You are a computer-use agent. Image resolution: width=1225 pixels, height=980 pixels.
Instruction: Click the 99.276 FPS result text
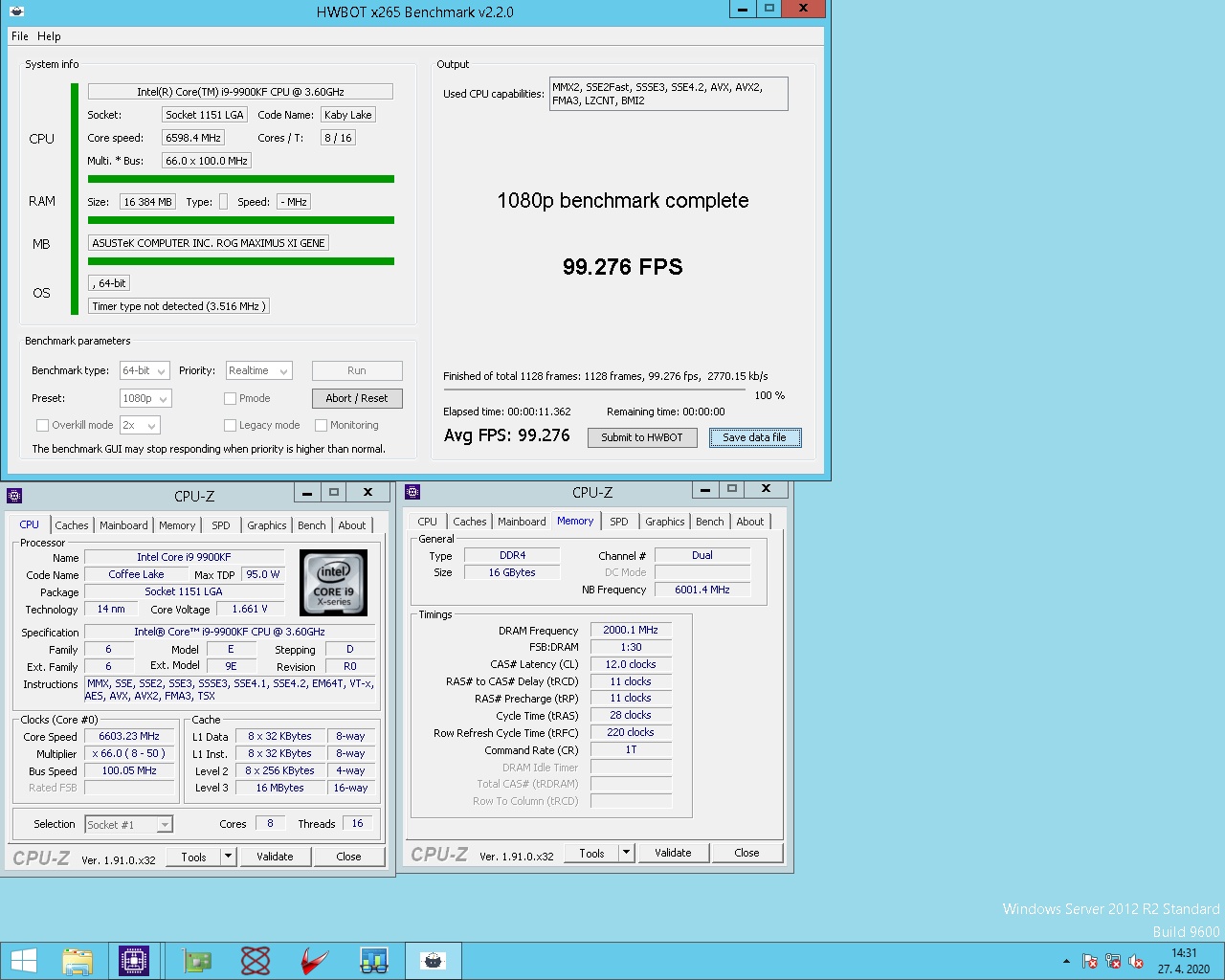pos(623,267)
